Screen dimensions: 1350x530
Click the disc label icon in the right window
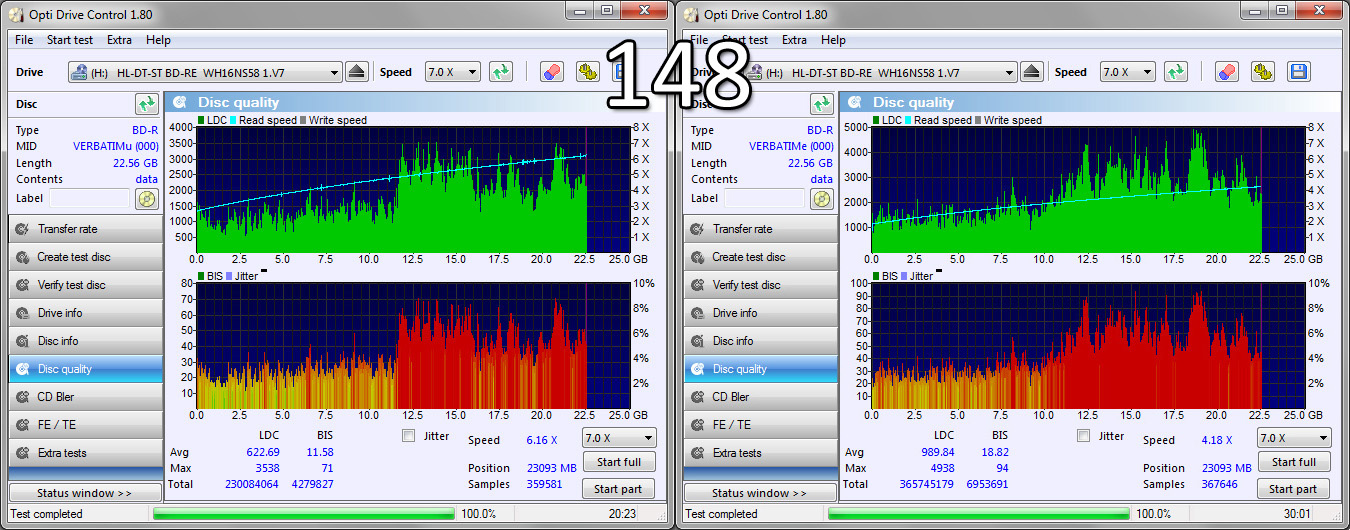822,198
